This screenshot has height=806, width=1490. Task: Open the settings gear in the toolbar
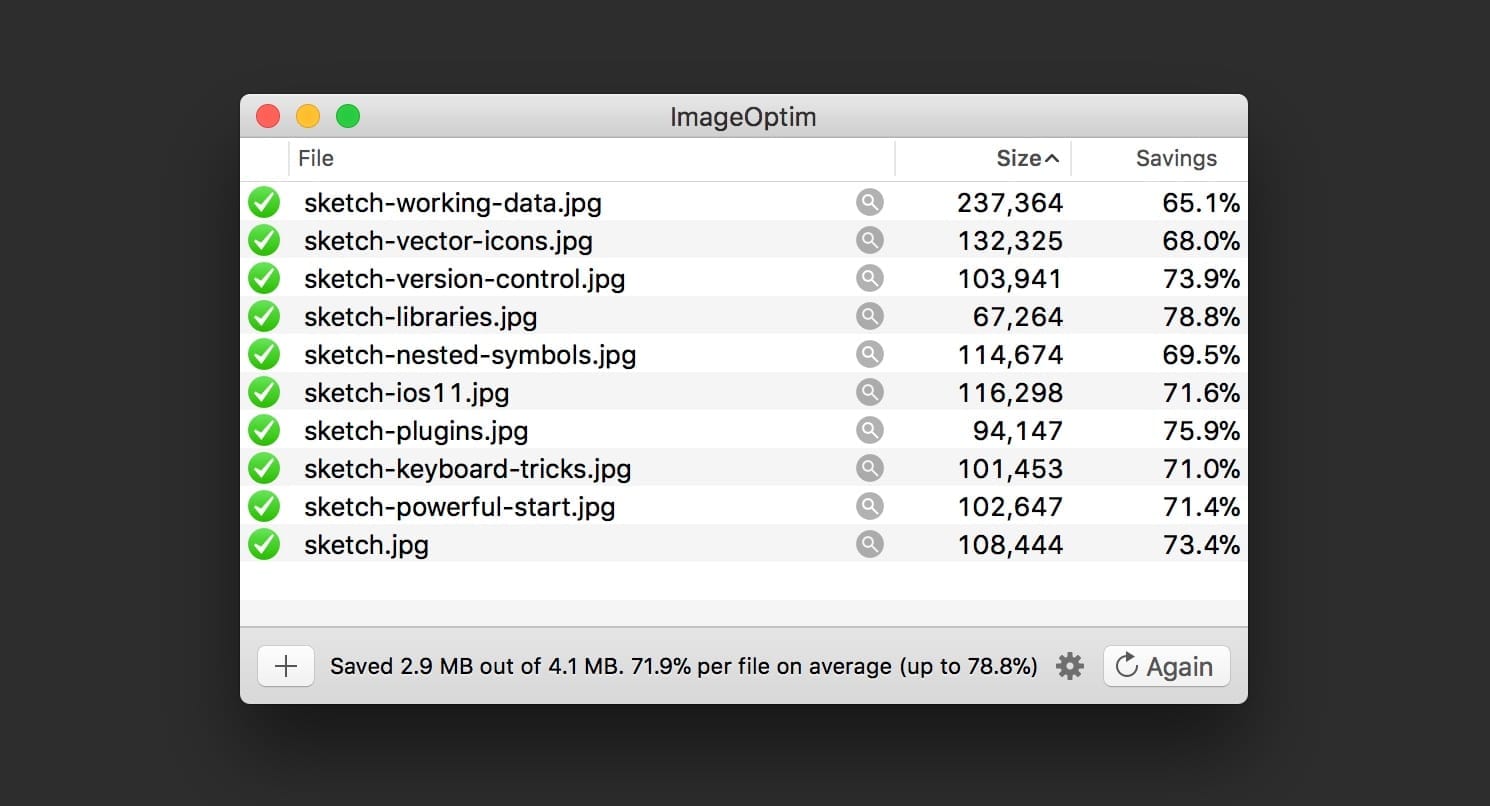pos(1068,665)
